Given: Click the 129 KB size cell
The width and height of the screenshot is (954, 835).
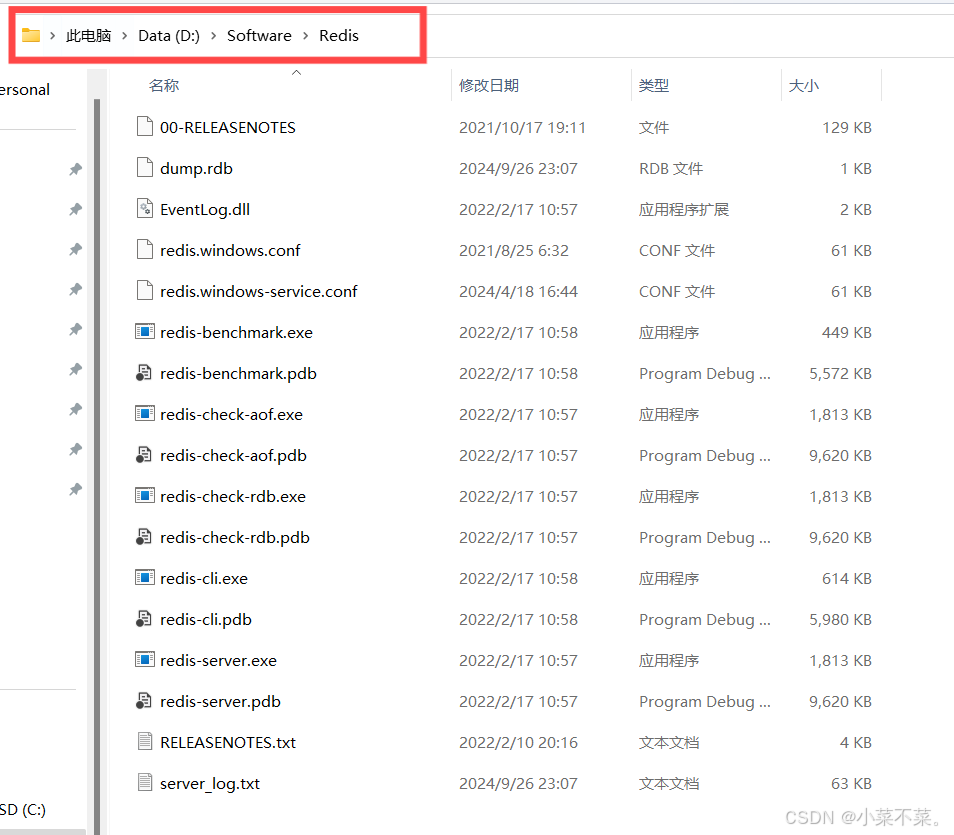Looking at the screenshot, I should pos(847,127).
